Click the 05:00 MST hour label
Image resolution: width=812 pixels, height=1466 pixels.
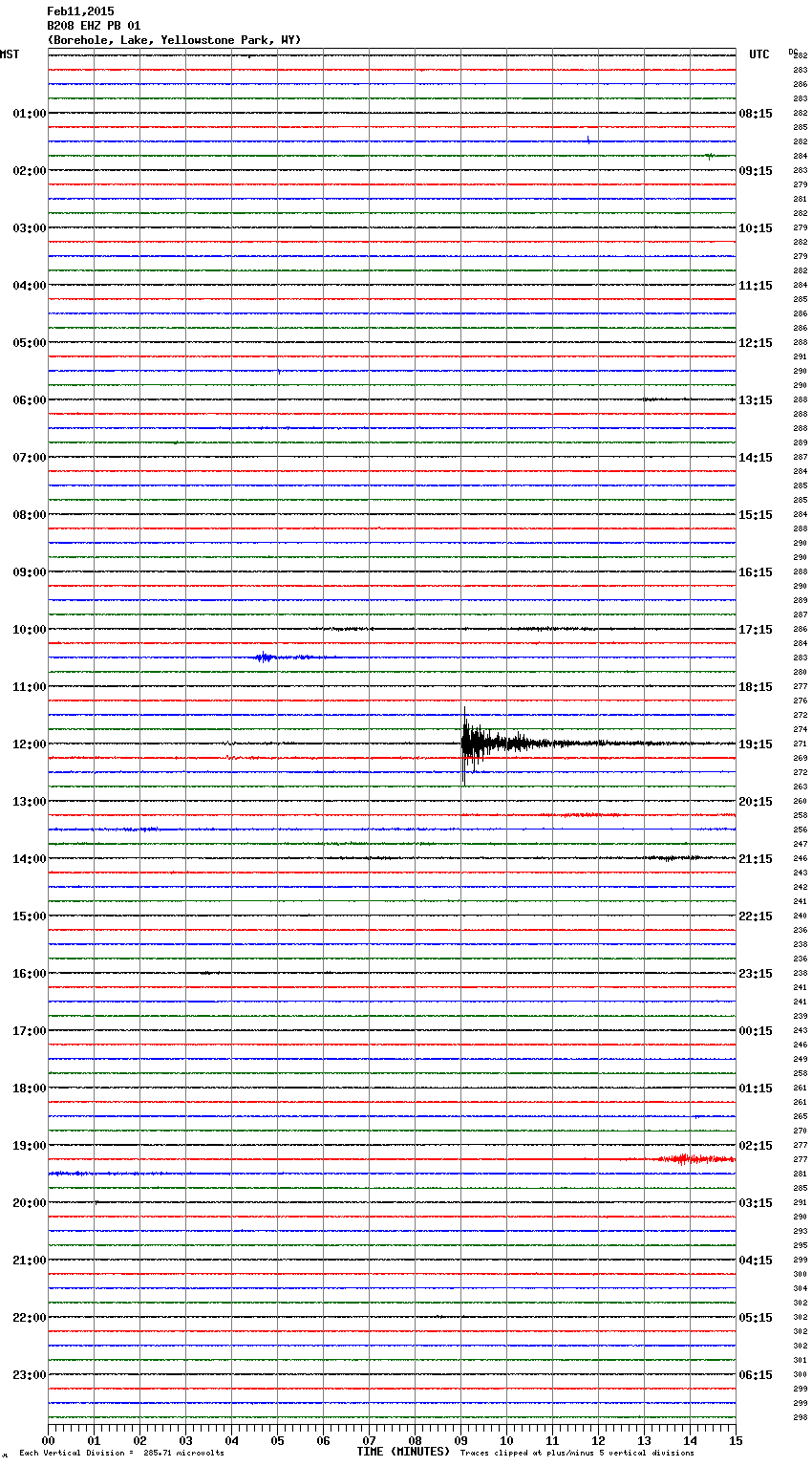click(x=30, y=343)
